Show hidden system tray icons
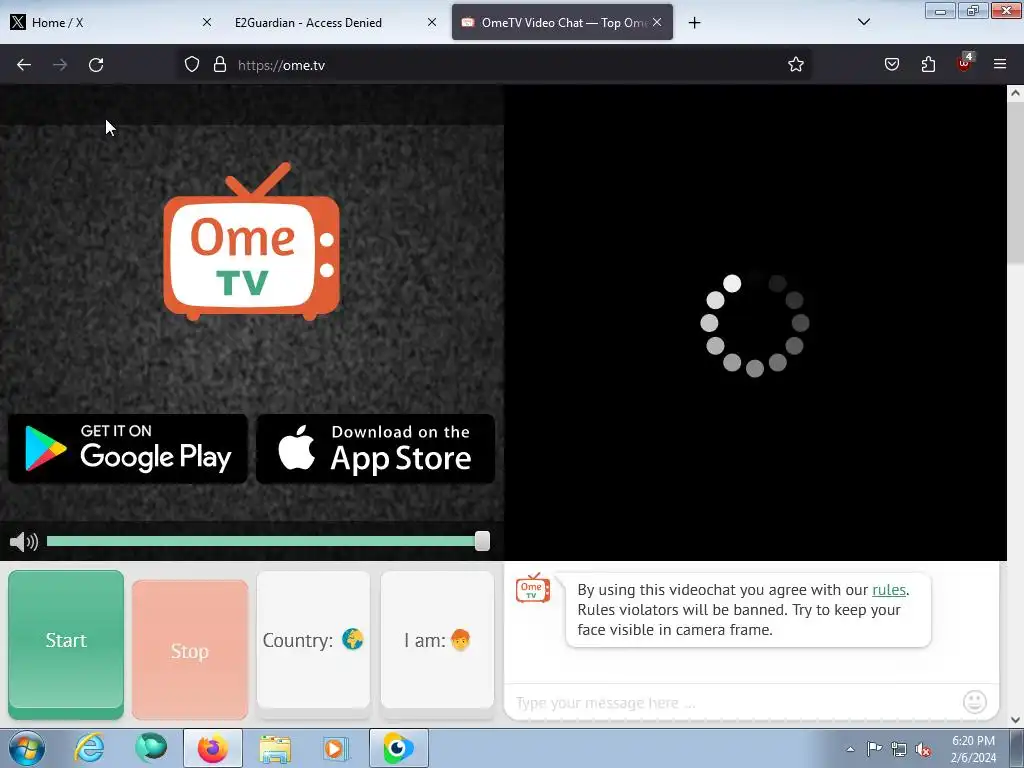1024x768 pixels. tap(850, 749)
